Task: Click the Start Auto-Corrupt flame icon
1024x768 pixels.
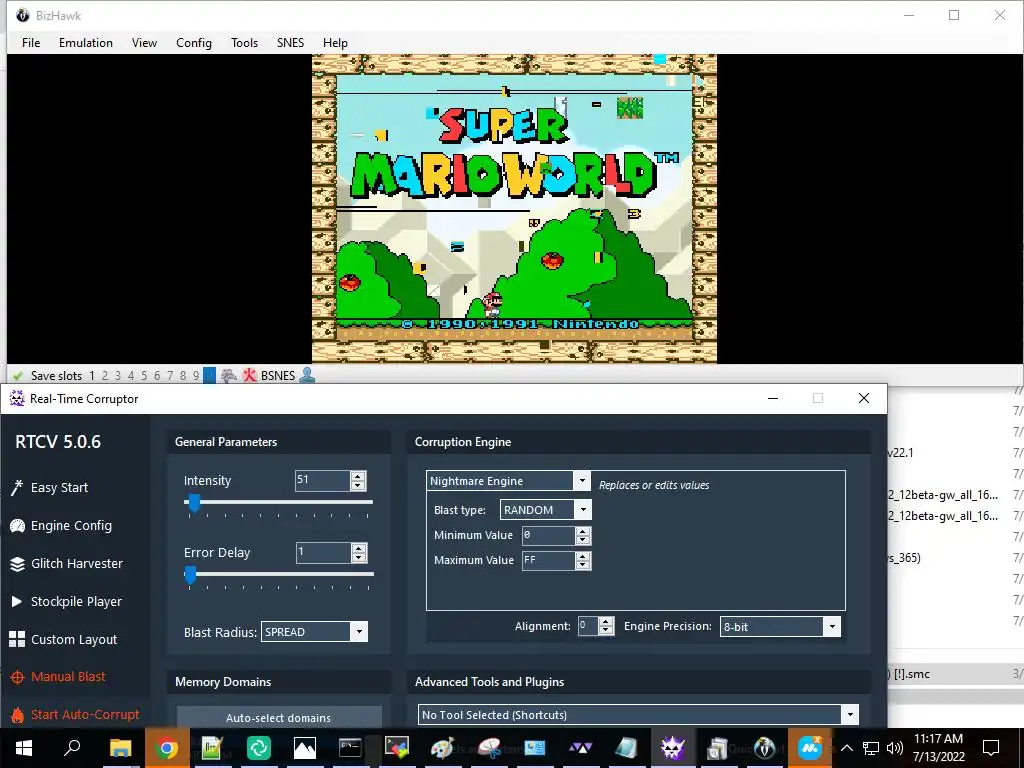Action: (x=17, y=715)
